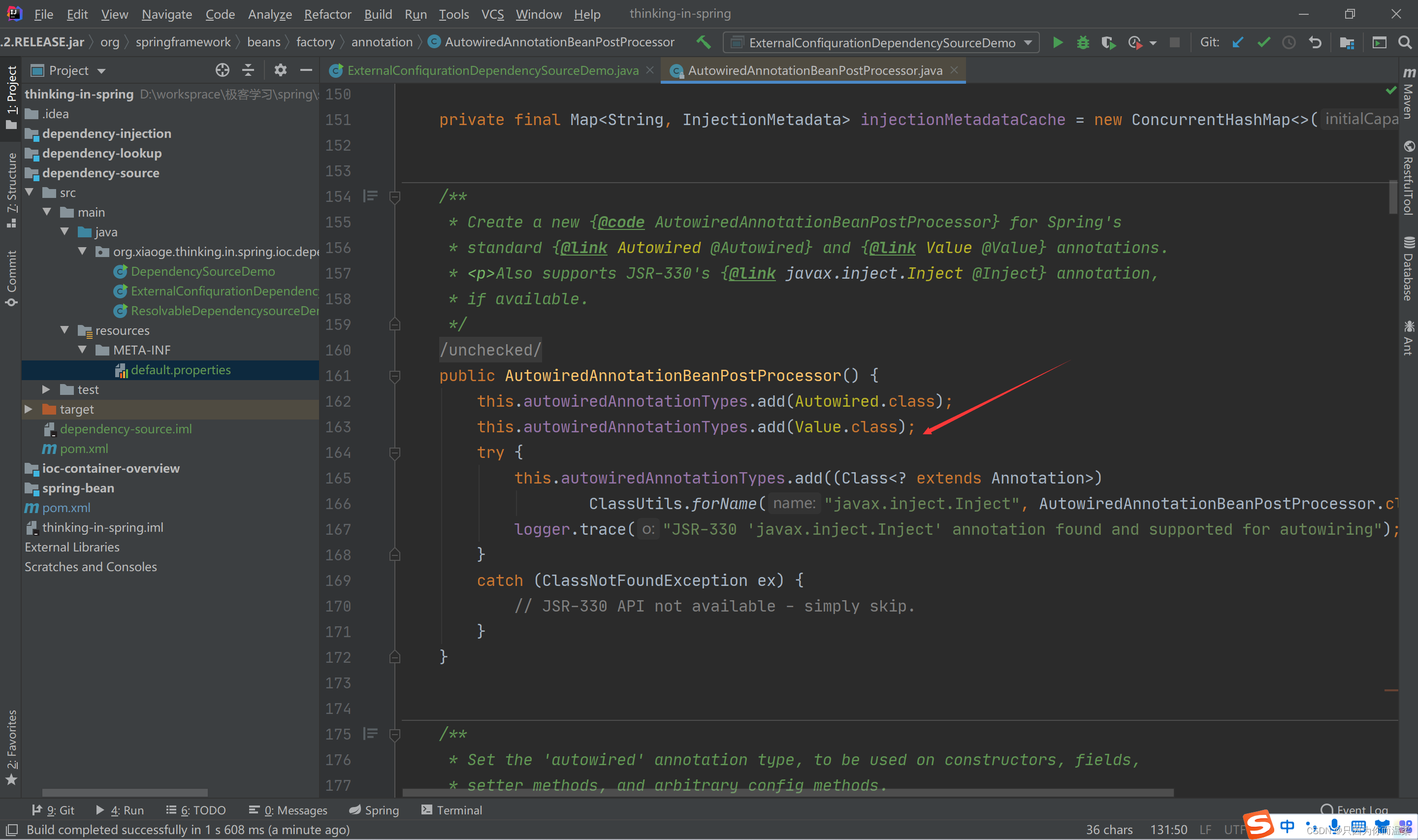Open the Spring tool window

374,810
